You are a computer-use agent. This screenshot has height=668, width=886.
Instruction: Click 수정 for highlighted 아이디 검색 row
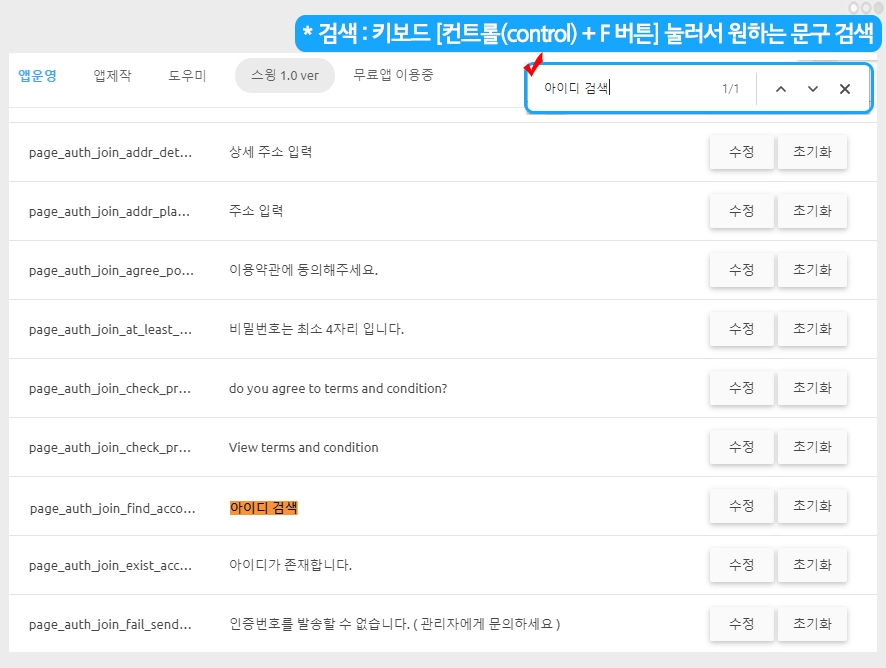click(x=741, y=506)
